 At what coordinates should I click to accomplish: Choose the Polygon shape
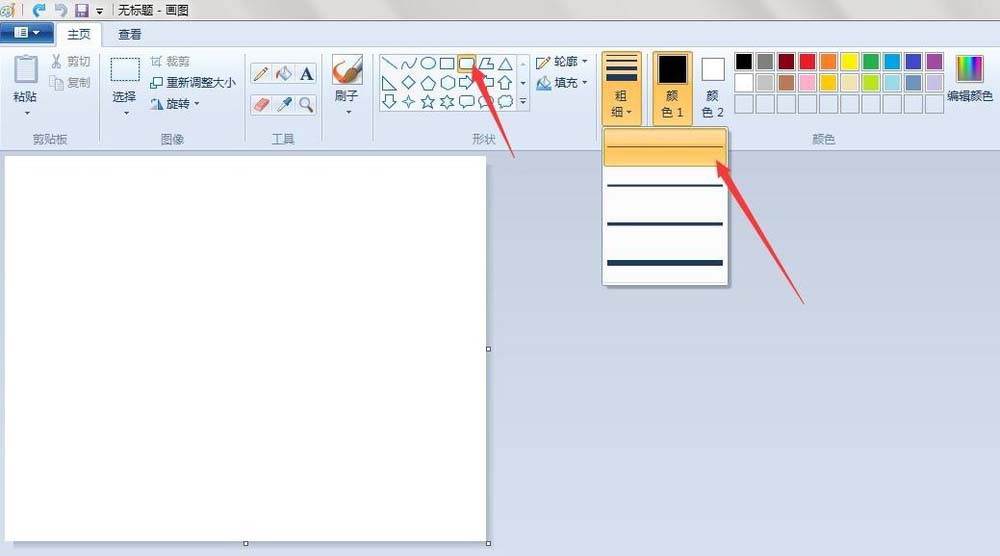tap(486, 63)
